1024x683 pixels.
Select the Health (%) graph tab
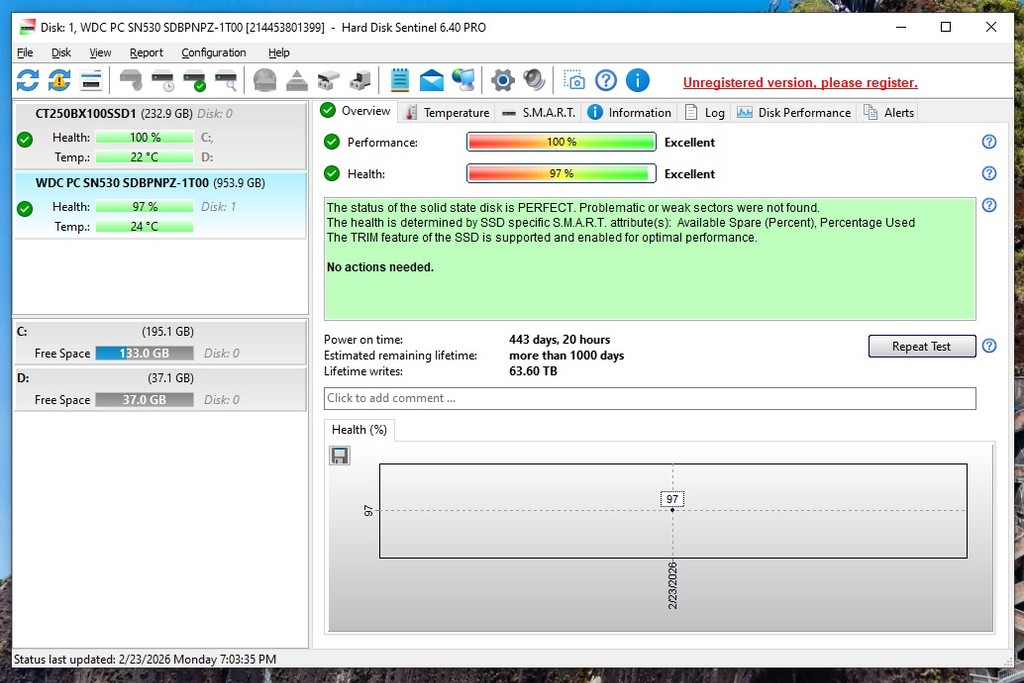[x=359, y=430]
